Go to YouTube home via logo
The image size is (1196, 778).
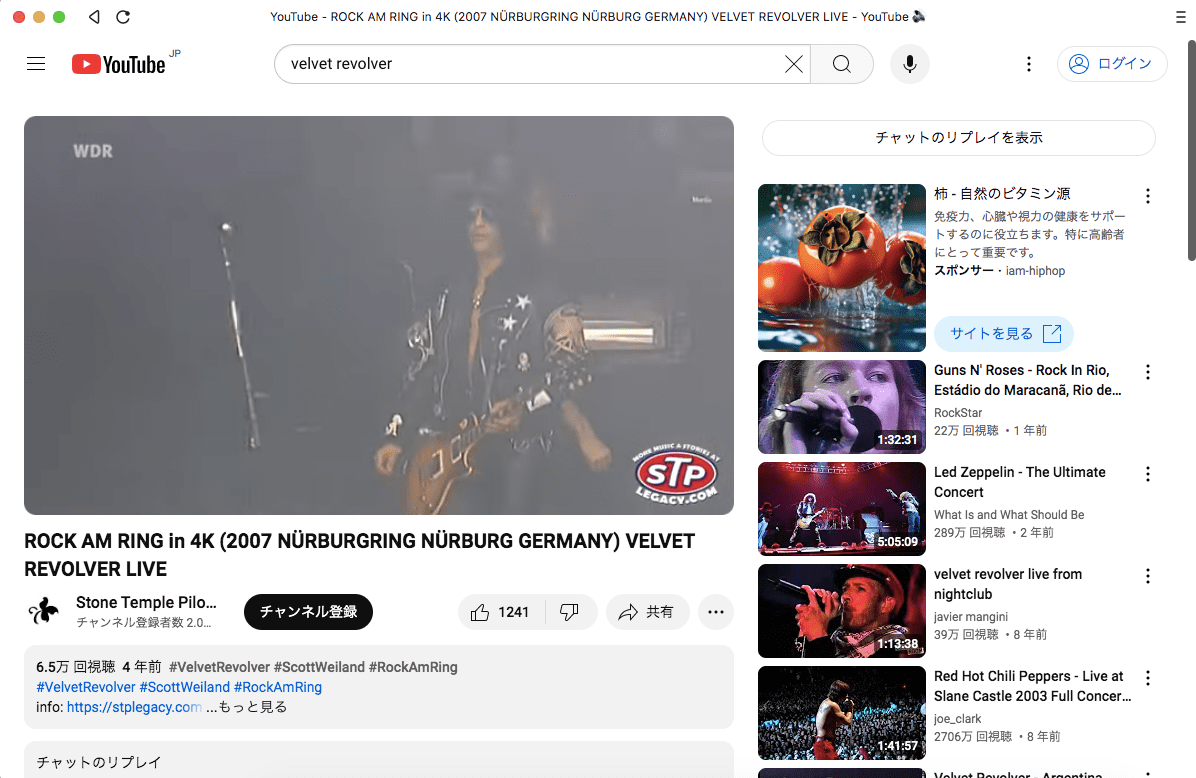point(119,64)
